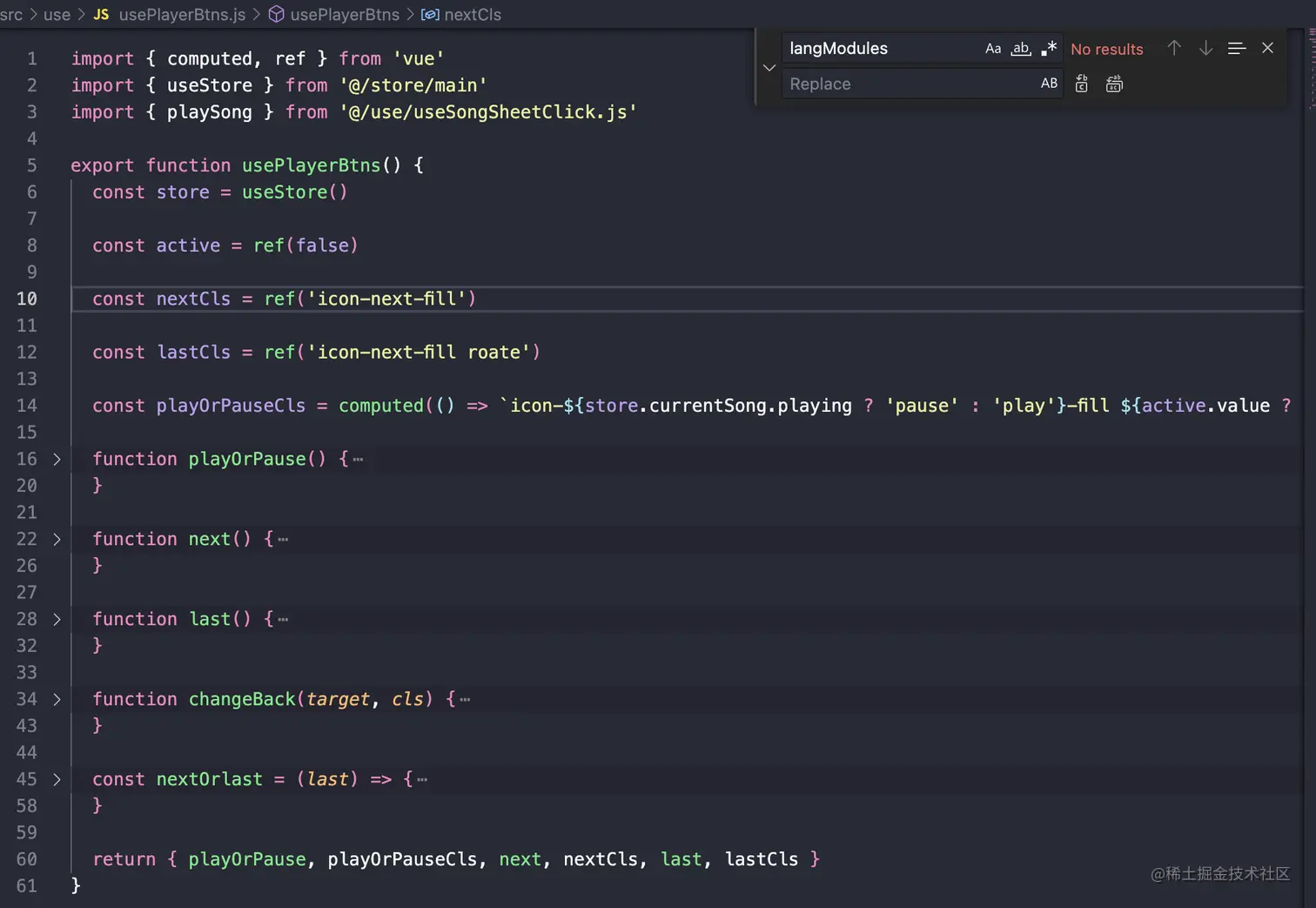Click the target parameter of changeBack
The image size is (1316, 908).
click(x=338, y=699)
